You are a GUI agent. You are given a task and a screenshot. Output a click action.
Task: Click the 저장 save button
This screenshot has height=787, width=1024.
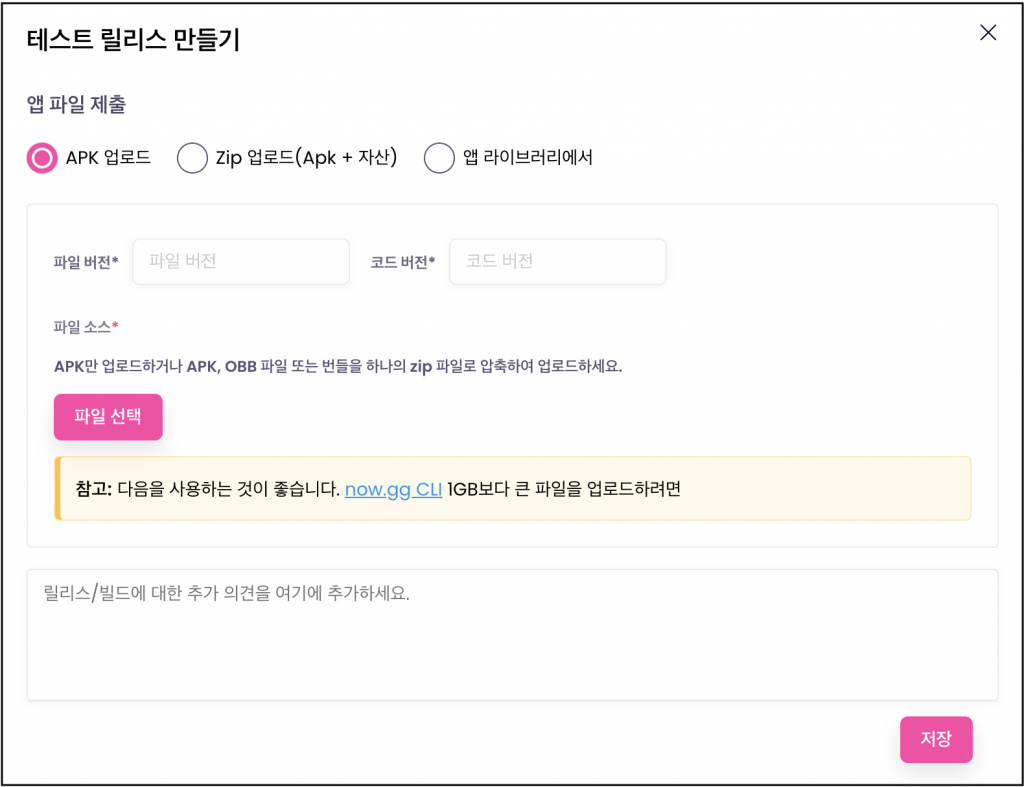point(936,739)
